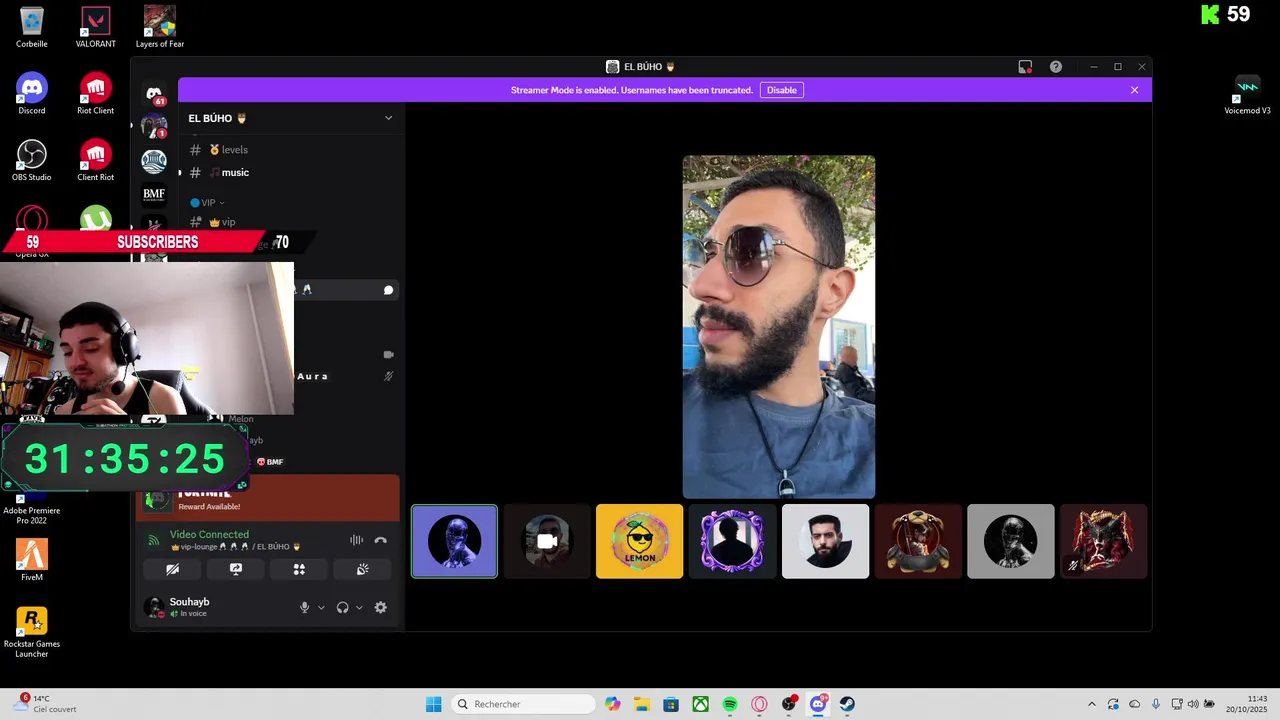Open Copilot from the taskbar
The image size is (1280, 720).
coord(612,704)
